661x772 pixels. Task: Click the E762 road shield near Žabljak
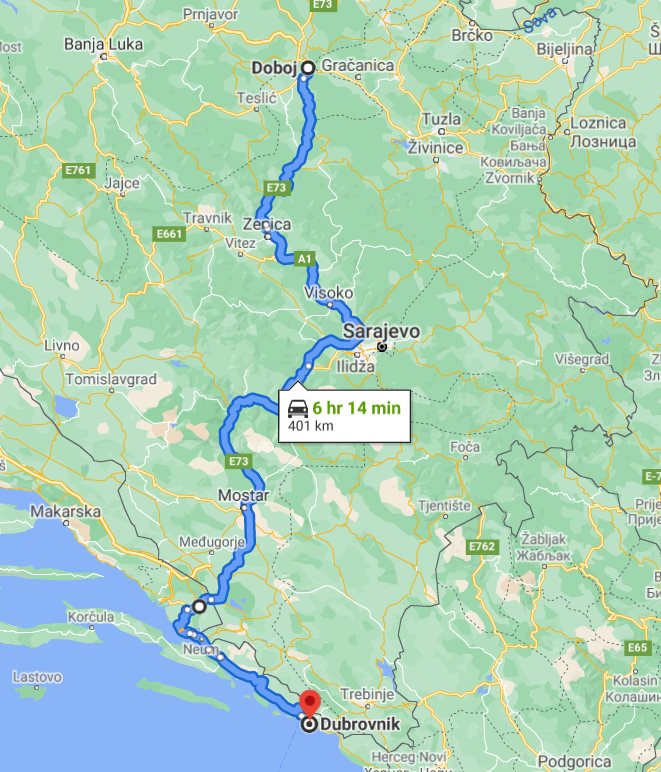481,546
